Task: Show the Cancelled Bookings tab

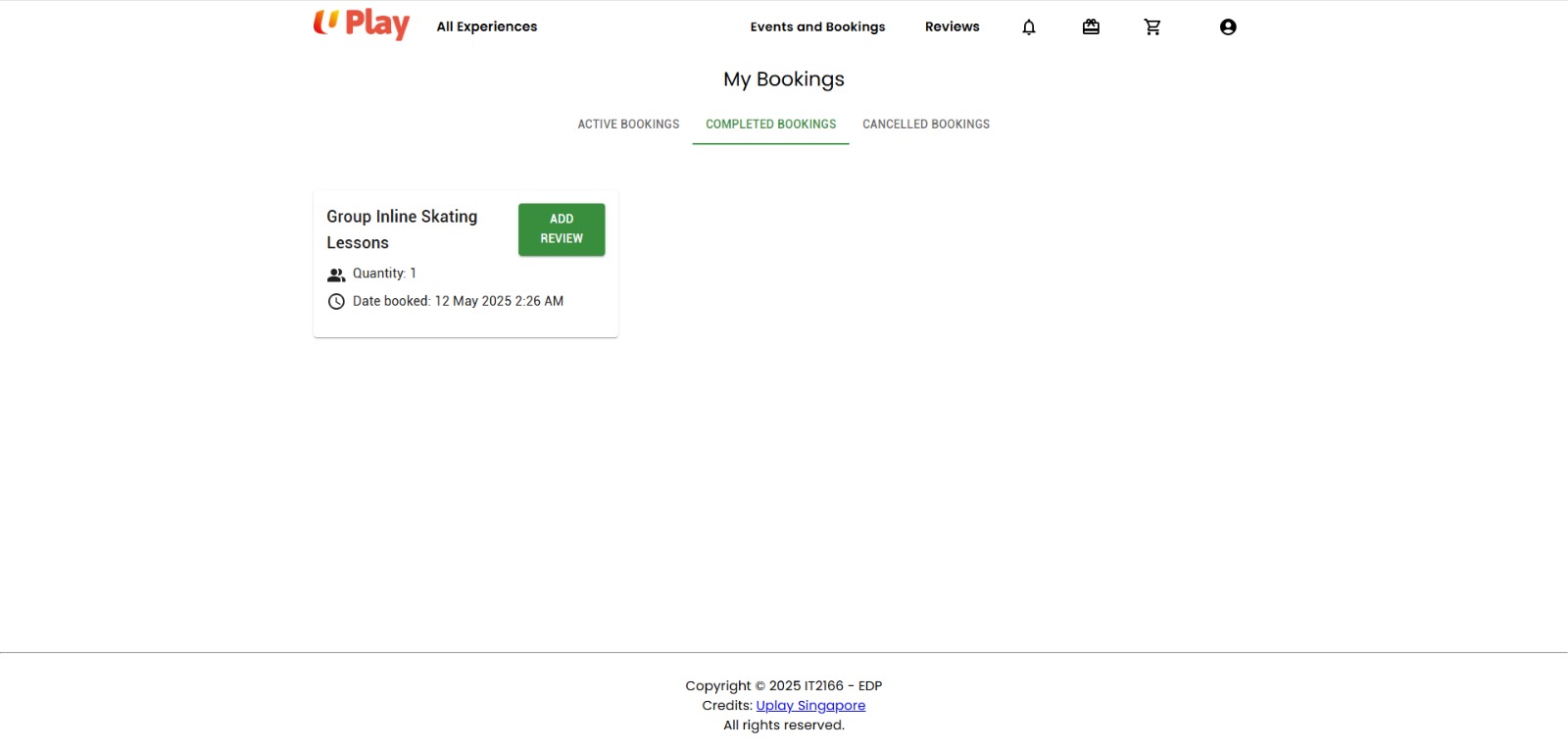Action: (x=925, y=125)
